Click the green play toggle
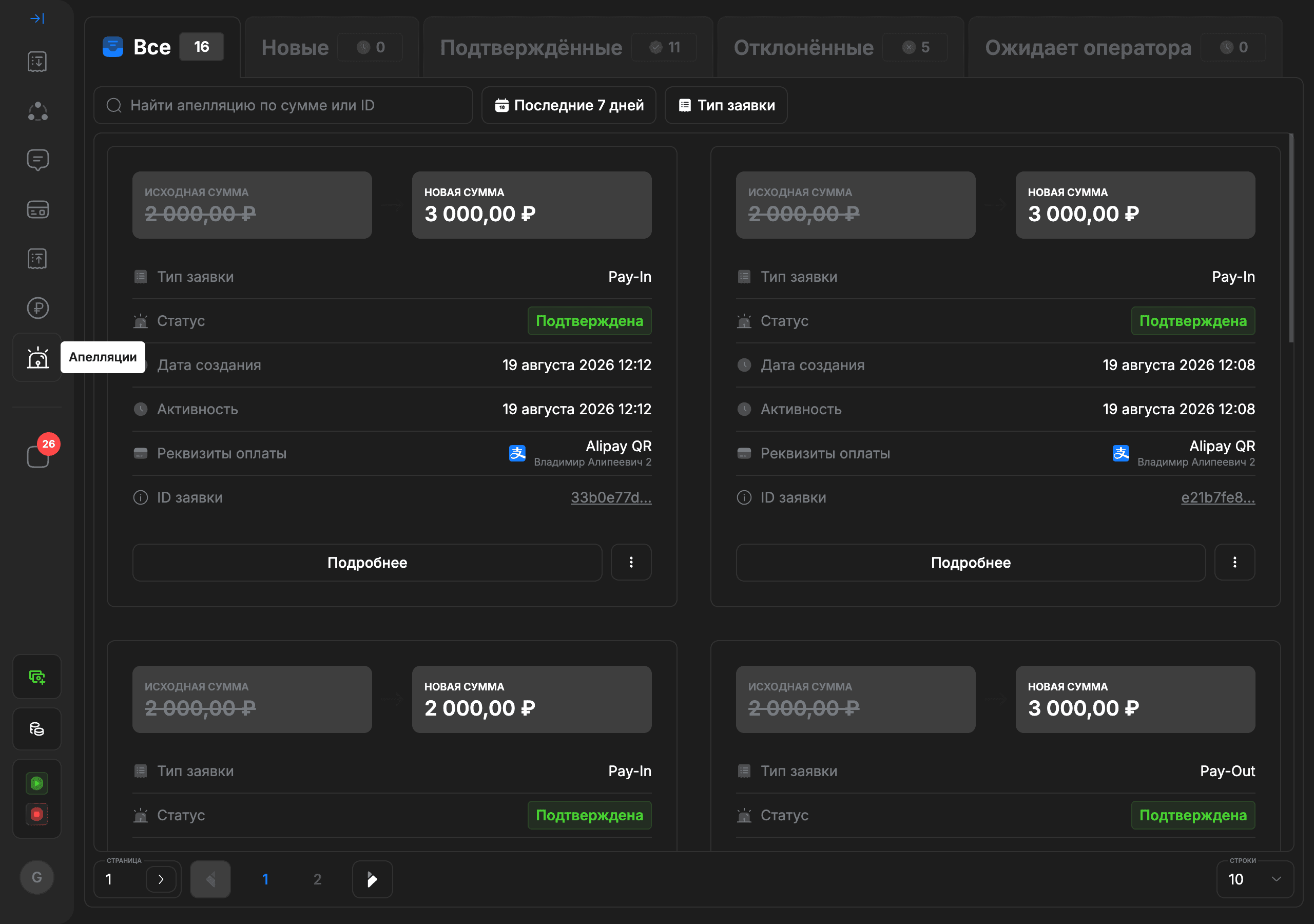Image resolution: width=1314 pixels, height=924 pixels. coord(37,783)
